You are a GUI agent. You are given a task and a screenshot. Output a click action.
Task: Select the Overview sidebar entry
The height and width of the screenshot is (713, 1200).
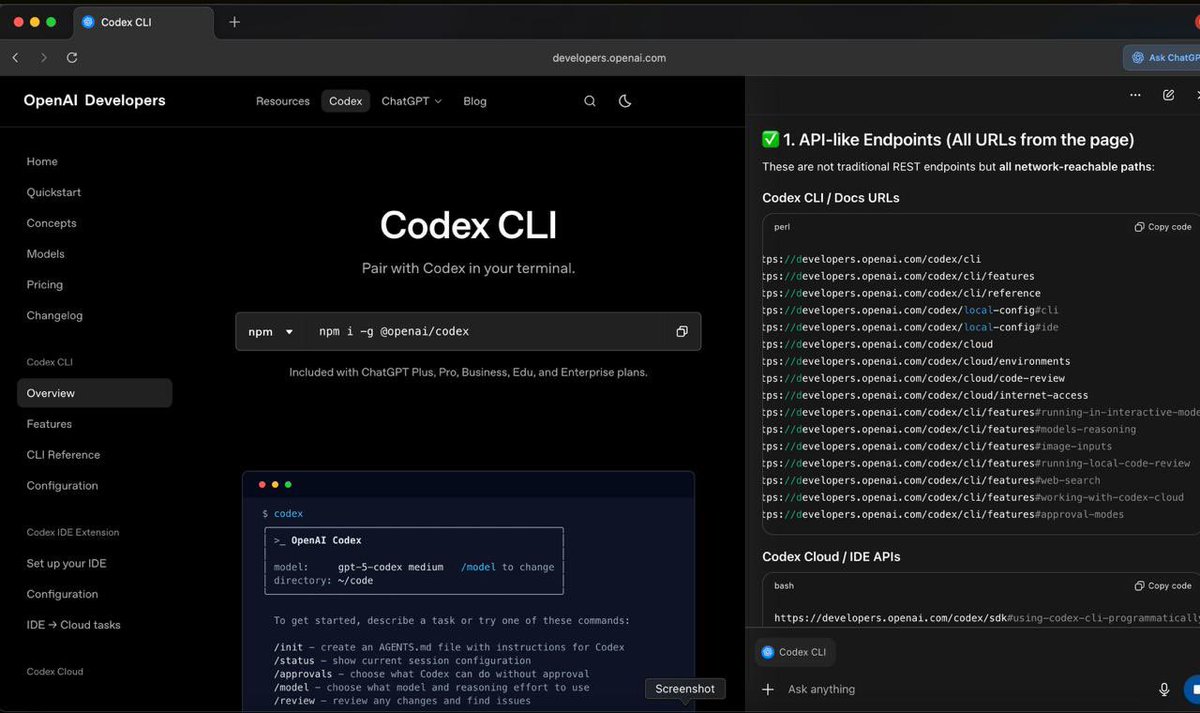51,393
